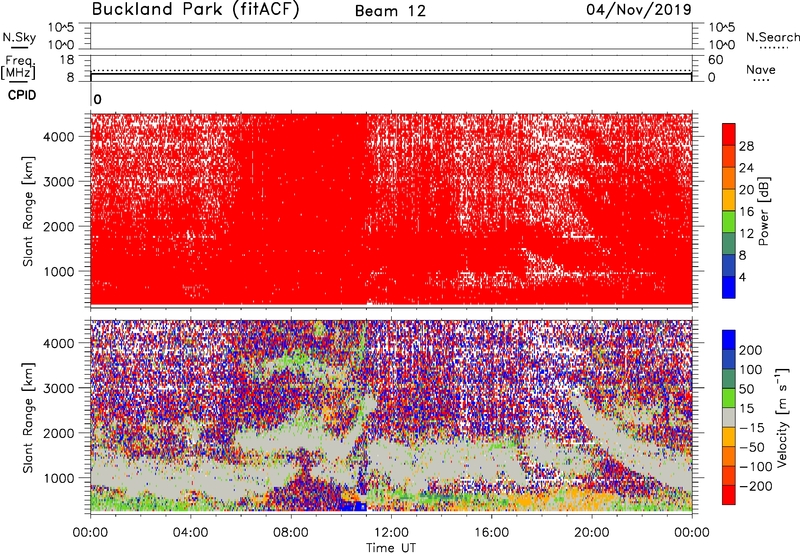Click the 'Slant Range [km]' label of the power plot

pos(28,211)
